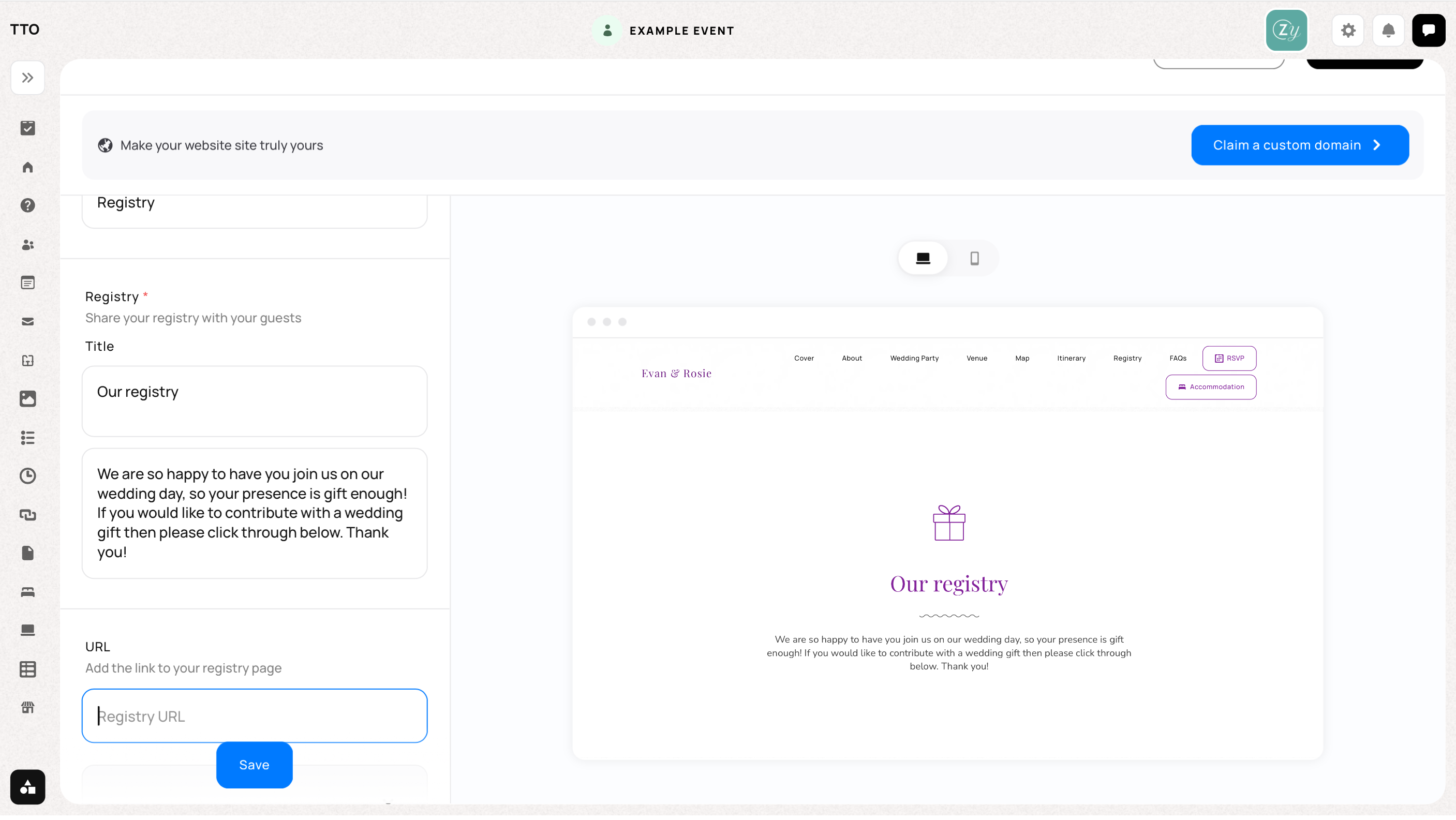Open the checklist icon in sidebar

coord(27,128)
